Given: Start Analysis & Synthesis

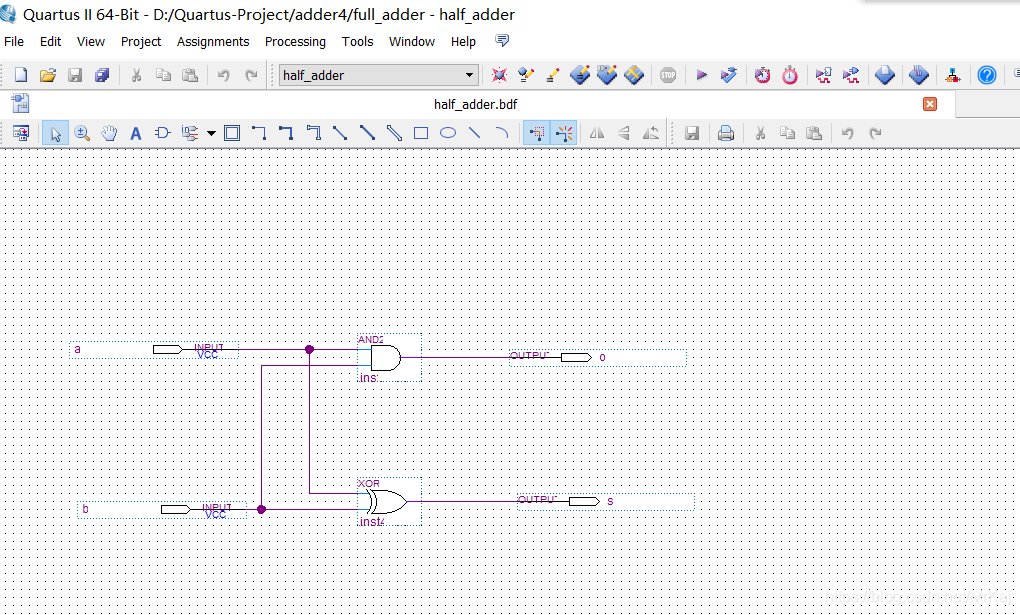Looking at the screenshot, I should [x=729, y=75].
